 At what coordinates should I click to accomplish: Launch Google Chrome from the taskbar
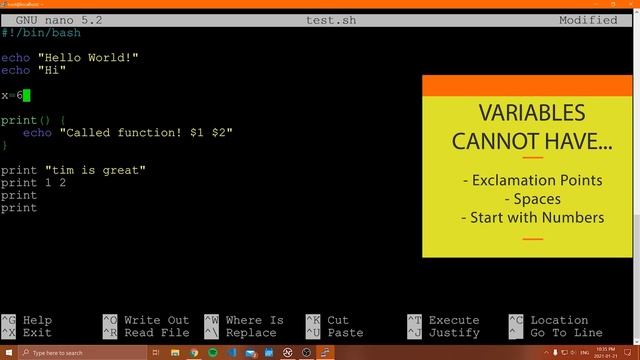click(194, 353)
